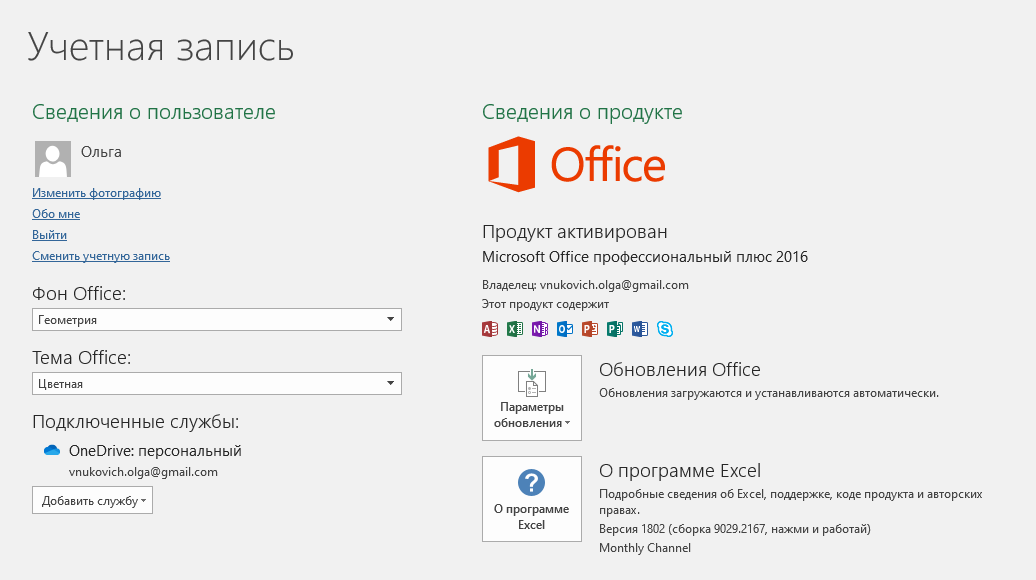Click the О программе Excel button
The image size is (1036, 580).
[532, 499]
